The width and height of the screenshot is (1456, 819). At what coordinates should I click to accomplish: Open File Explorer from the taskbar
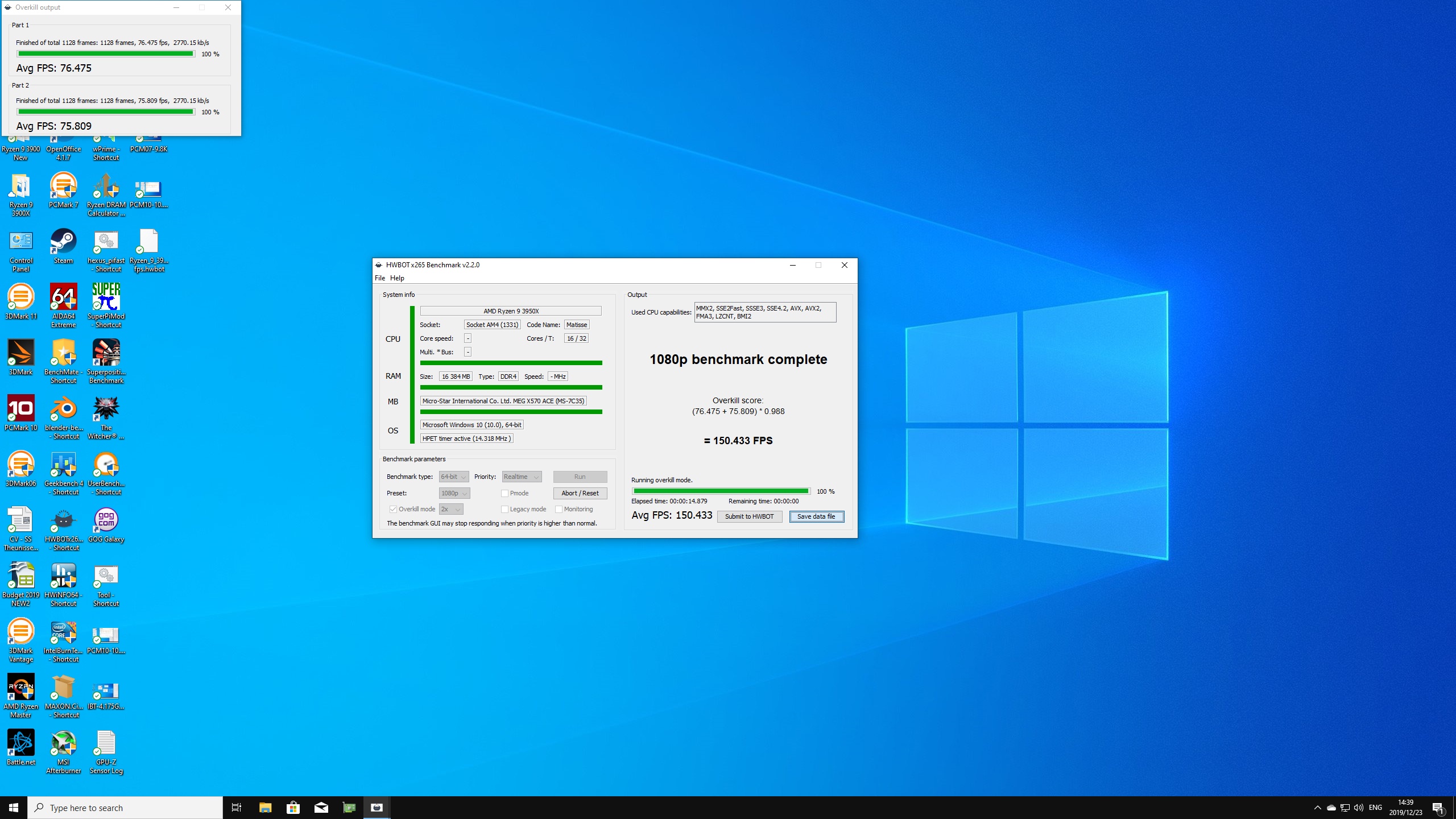point(265,808)
